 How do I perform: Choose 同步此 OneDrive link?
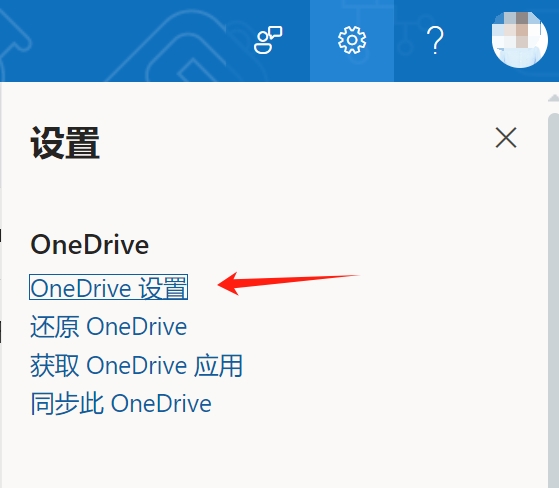[x=121, y=404]
